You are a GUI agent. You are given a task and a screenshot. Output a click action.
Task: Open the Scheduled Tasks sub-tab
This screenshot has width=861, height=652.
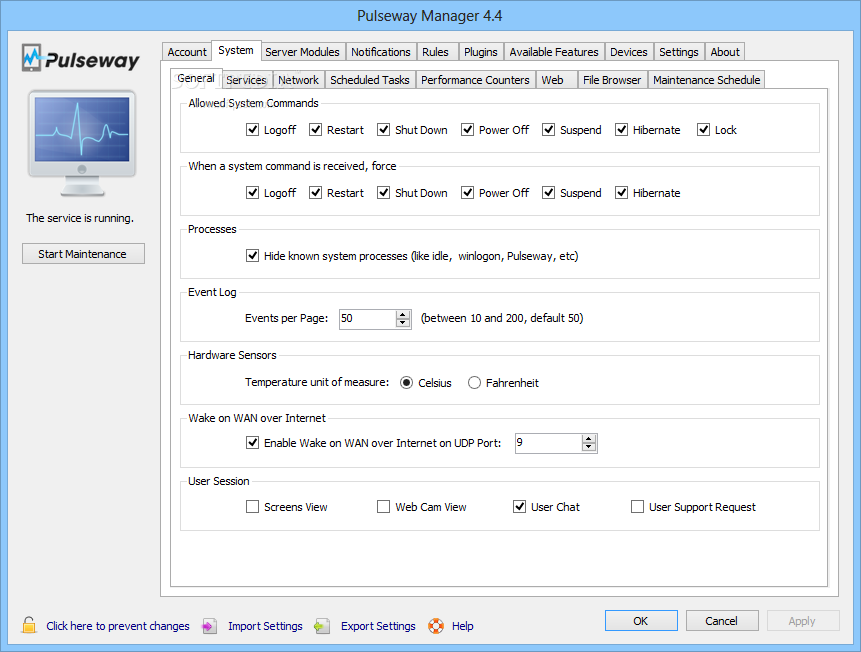point(370,80)
